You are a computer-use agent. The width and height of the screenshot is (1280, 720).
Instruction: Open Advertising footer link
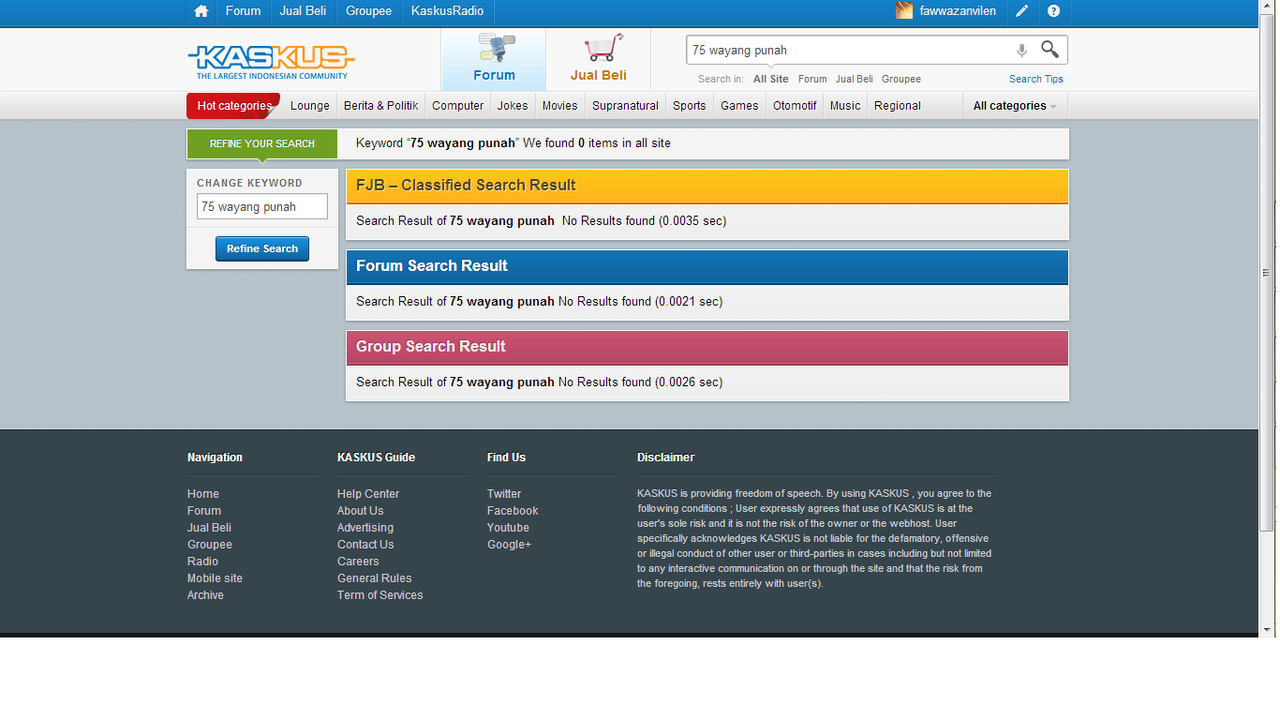(x=365, y=528)
